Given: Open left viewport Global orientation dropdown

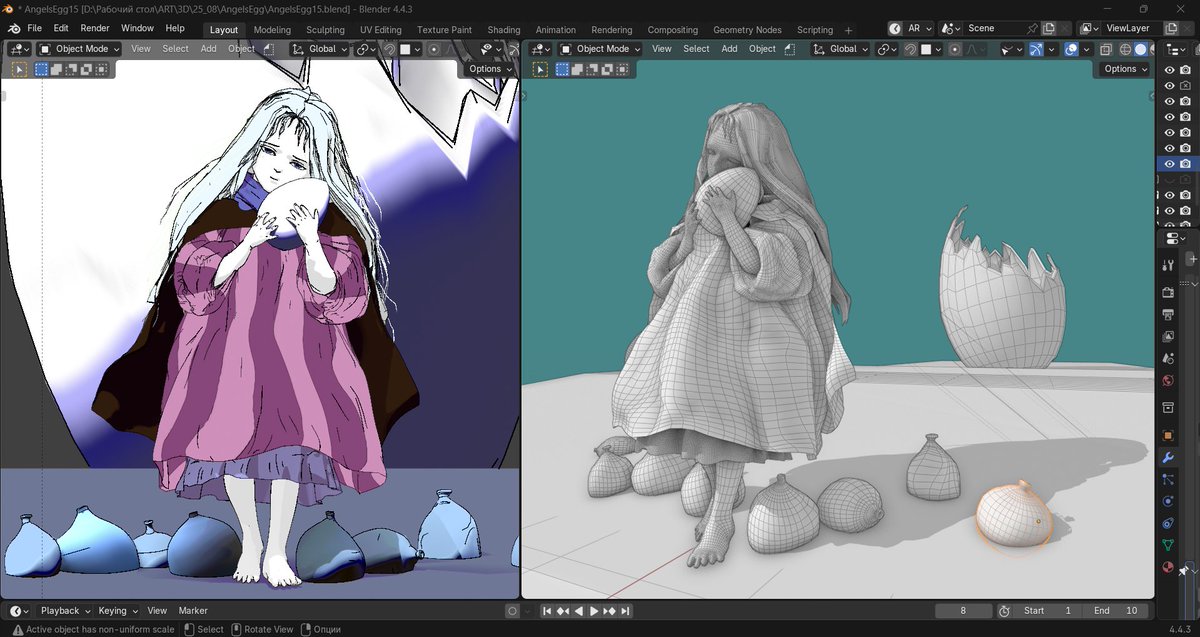Looking at the screenshot, I should [x=320, y=48].
